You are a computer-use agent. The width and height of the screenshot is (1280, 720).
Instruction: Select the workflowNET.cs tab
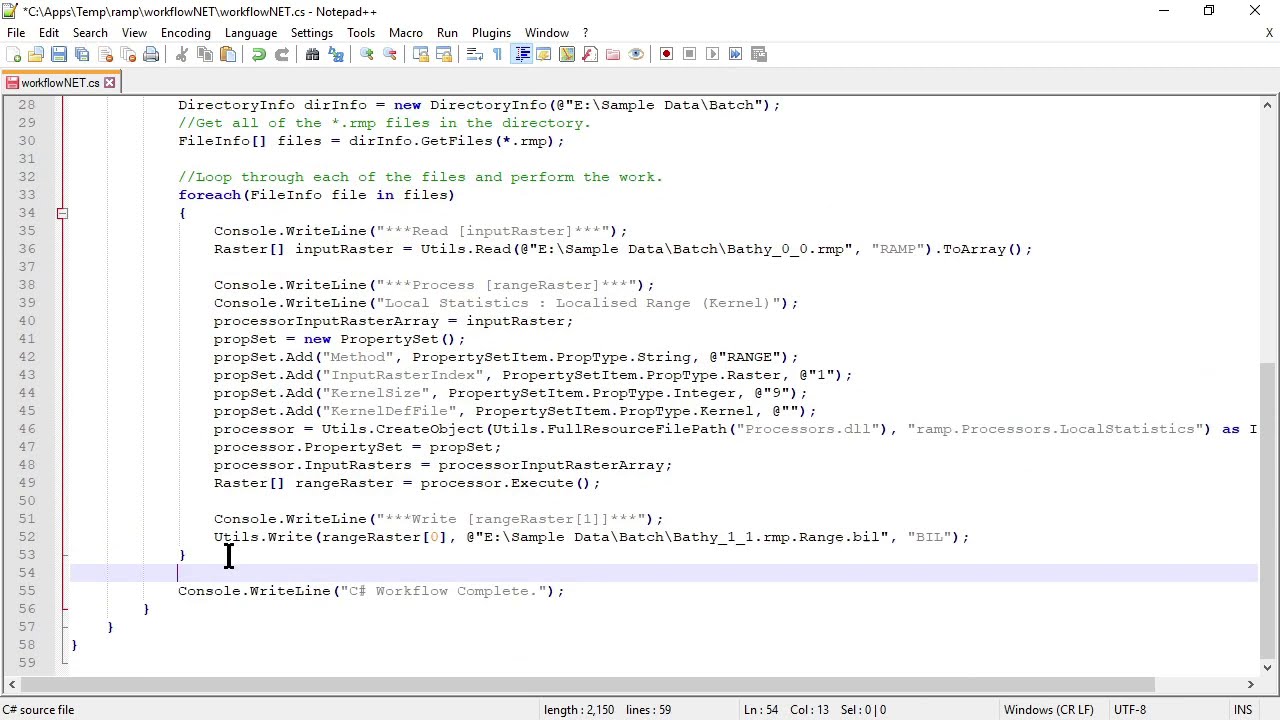tap(59, 83)
